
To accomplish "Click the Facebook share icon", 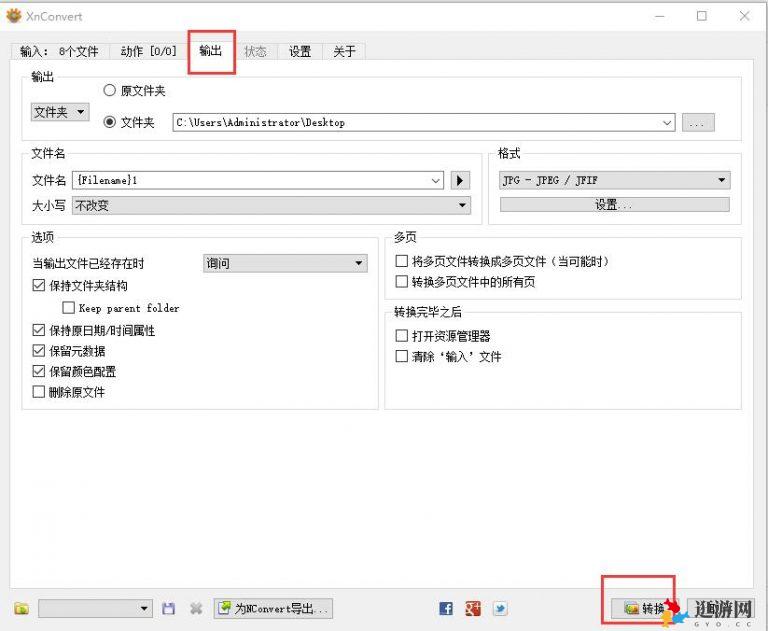I will (446, 608).
